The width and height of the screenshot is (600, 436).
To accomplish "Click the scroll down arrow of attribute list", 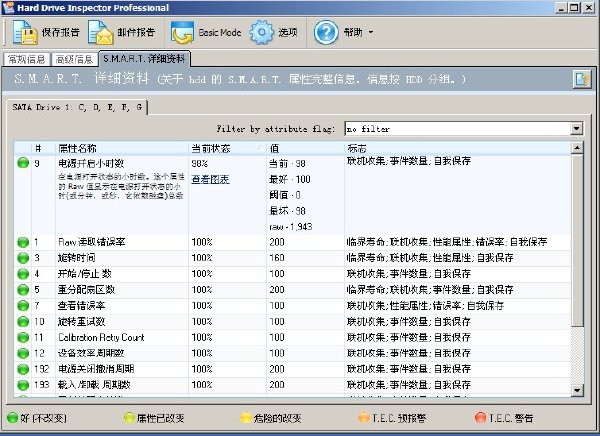I will (577, 390).
